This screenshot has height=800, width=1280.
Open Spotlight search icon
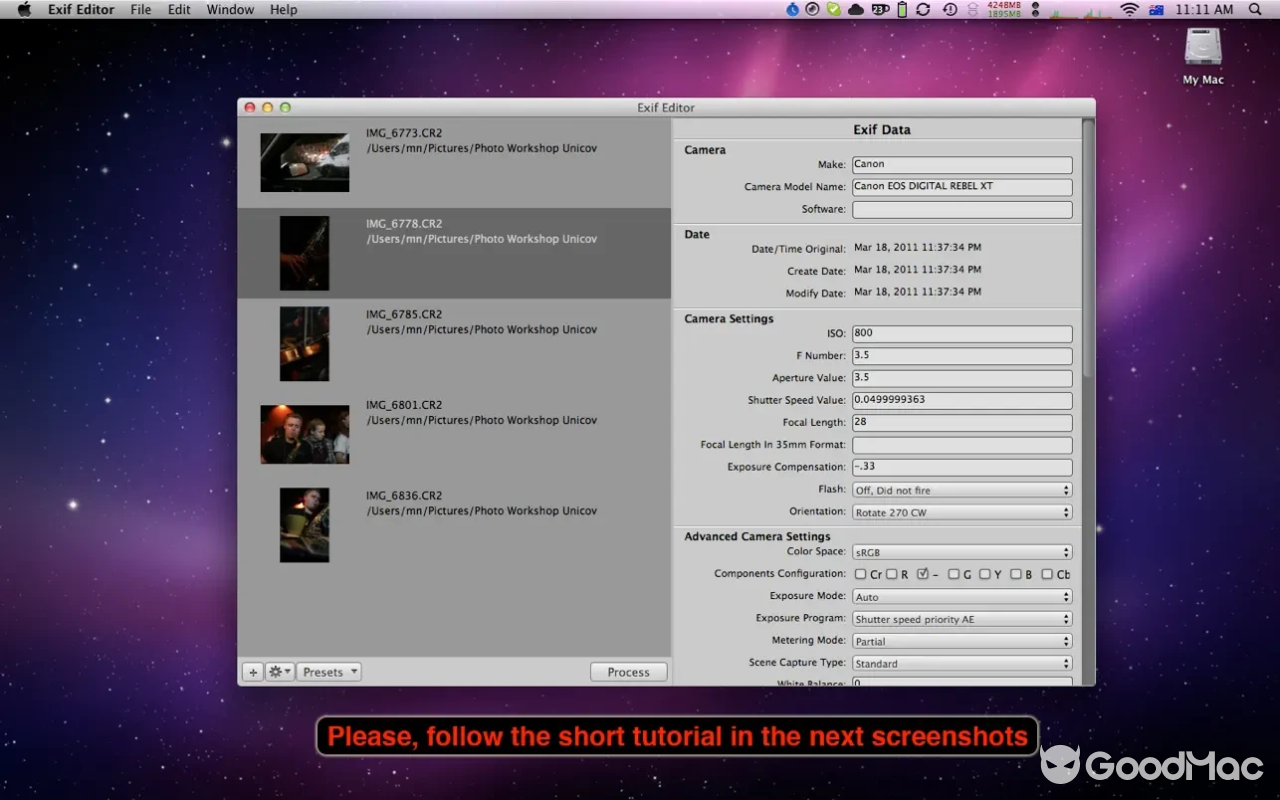(1255, 9)
